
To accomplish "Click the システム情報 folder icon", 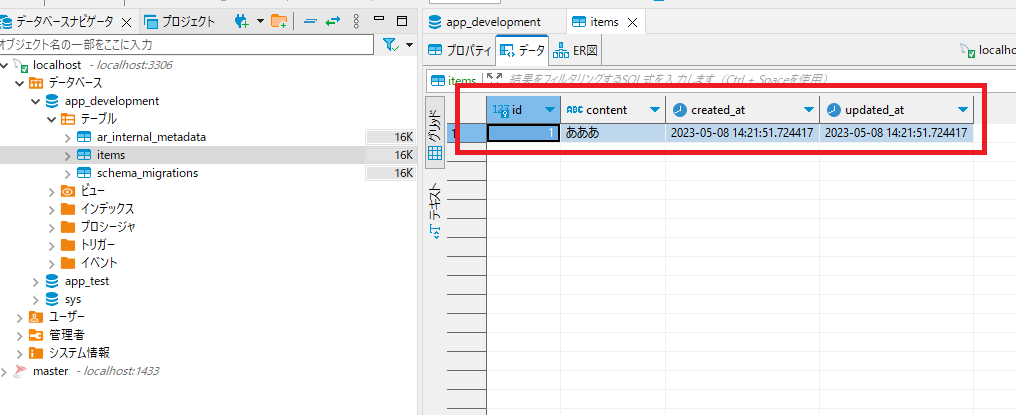I will [36, 353].
